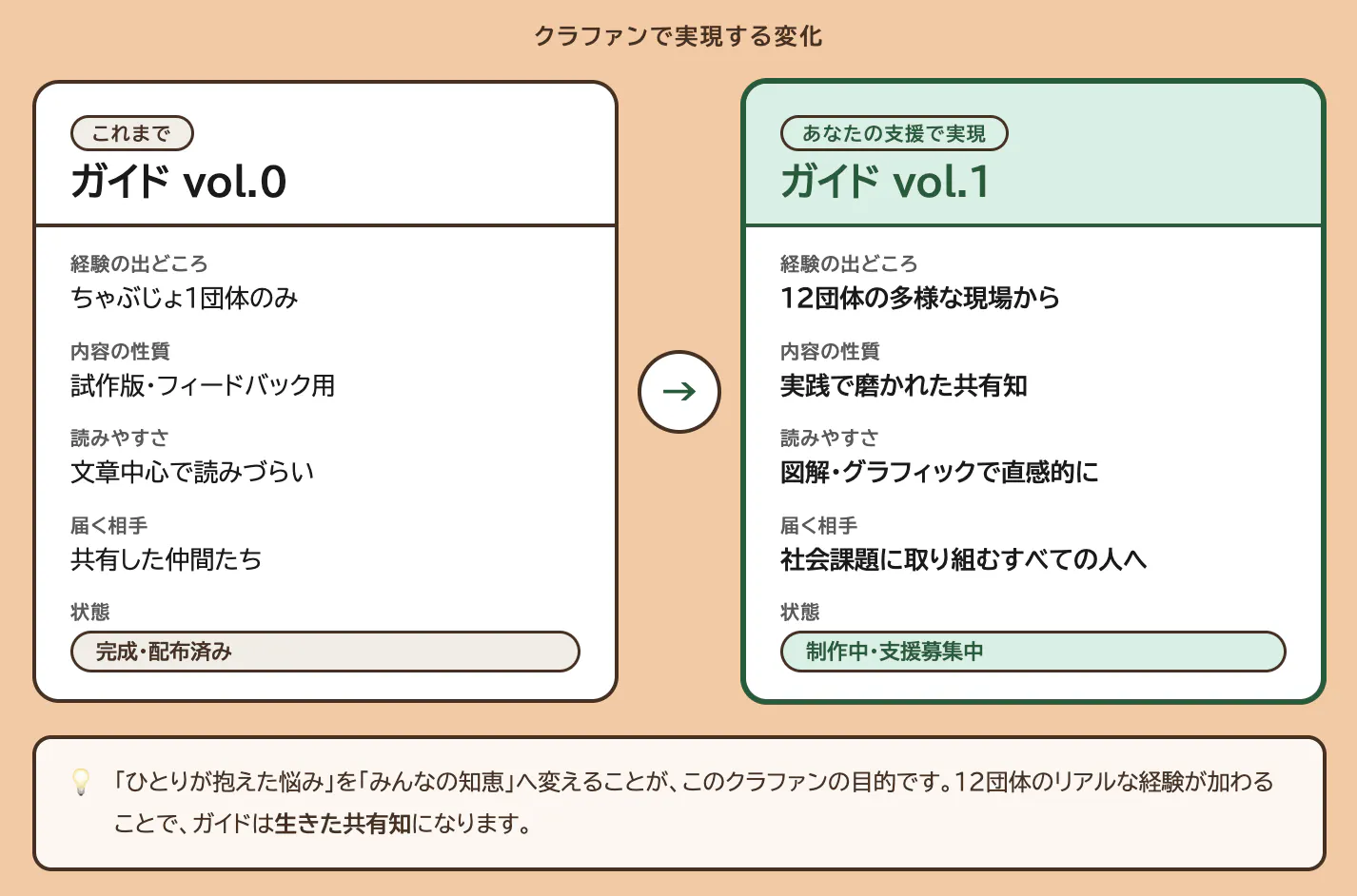Click the ガイド vol.1 heading

(885, 182)
